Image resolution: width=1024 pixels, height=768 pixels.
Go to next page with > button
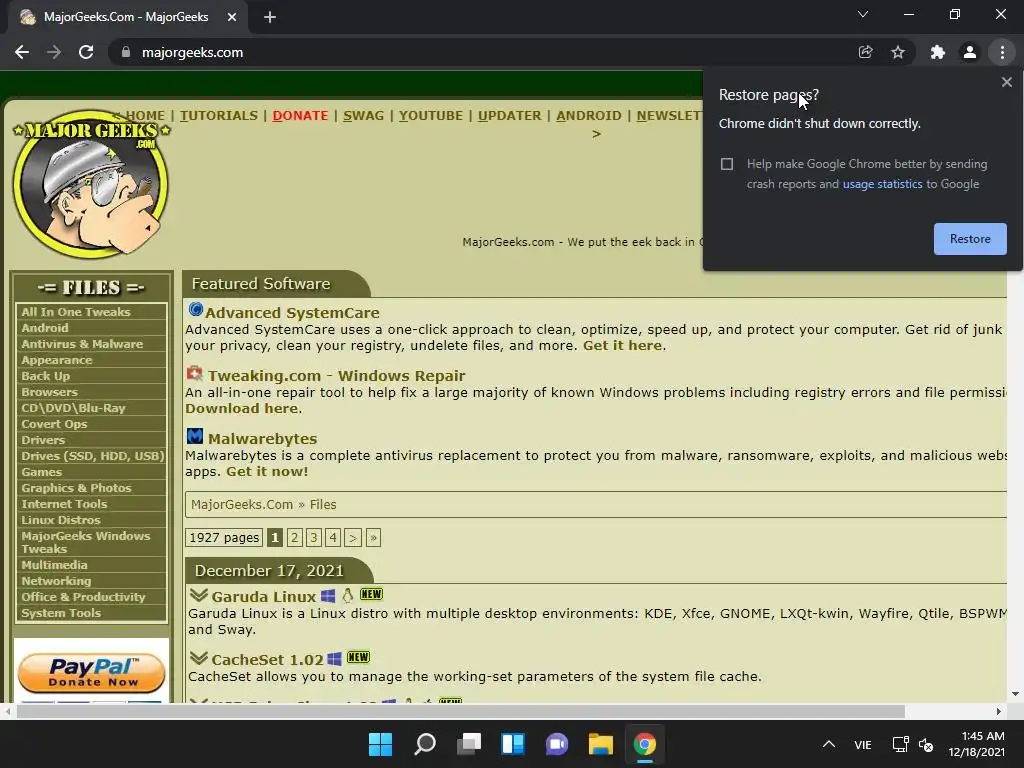click(x=353, y=537)
